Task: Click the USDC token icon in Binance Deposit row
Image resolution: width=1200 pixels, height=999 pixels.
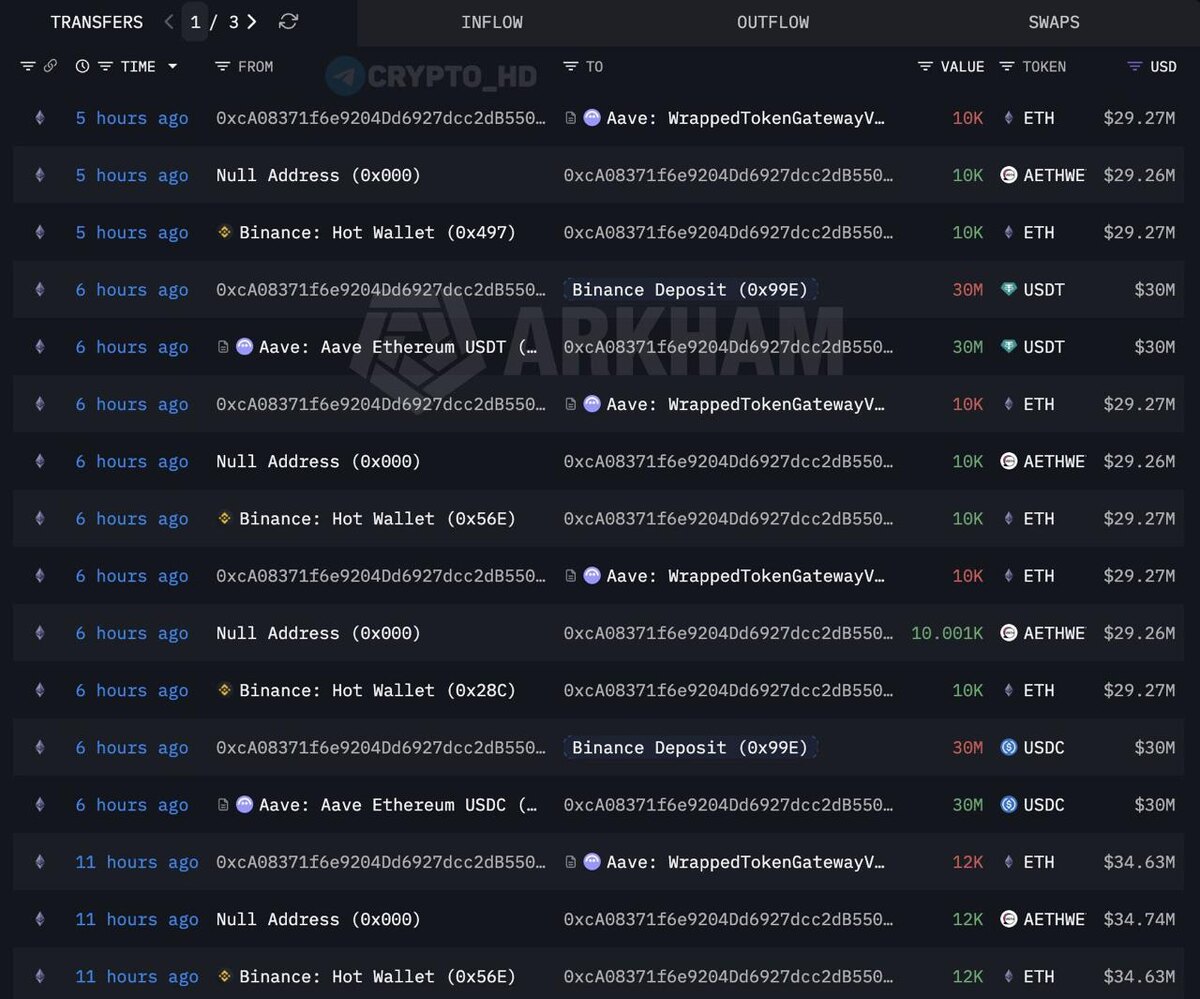Action: pos(1009,748)
